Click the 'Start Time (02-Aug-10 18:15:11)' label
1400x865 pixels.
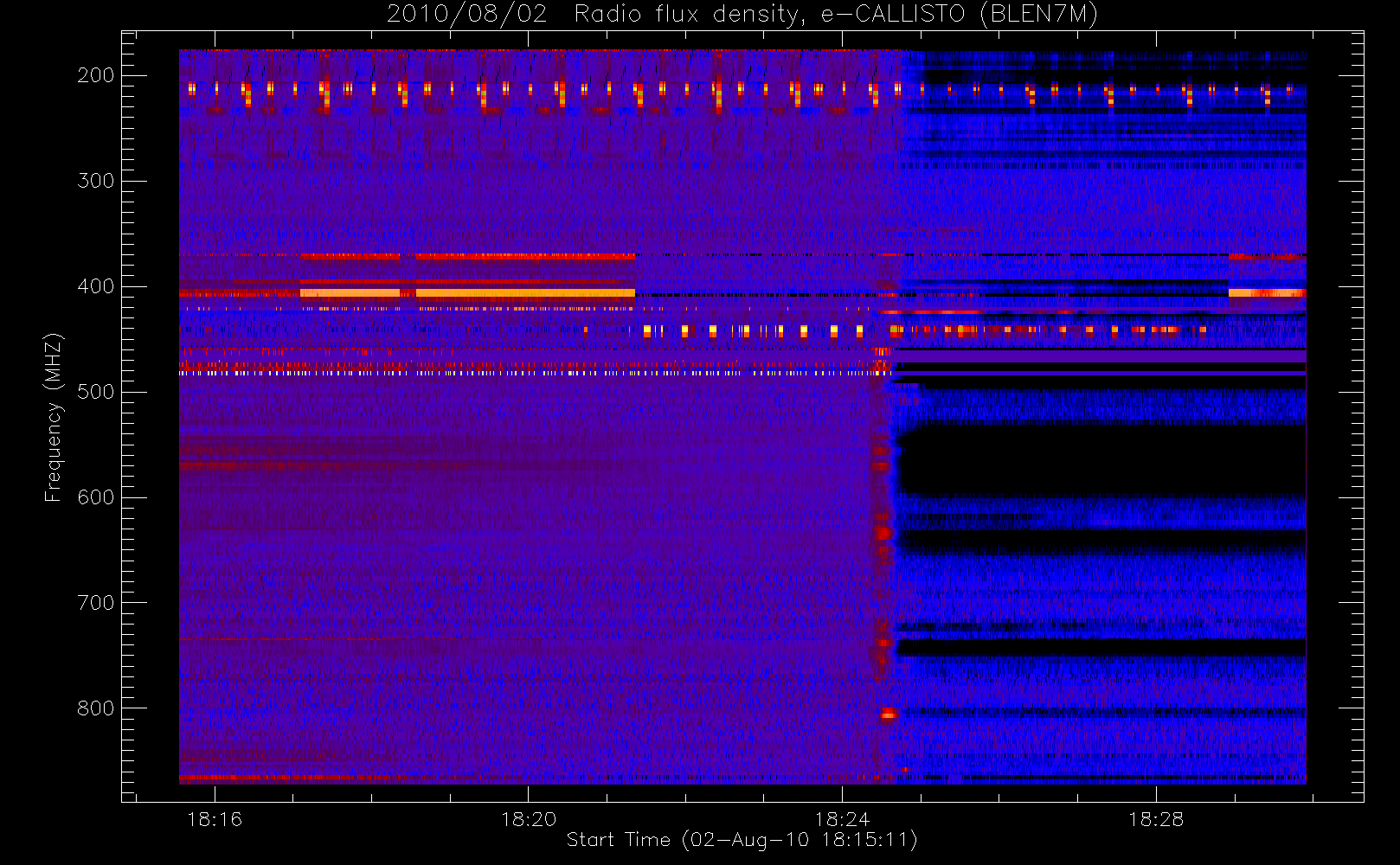[742, 839]
